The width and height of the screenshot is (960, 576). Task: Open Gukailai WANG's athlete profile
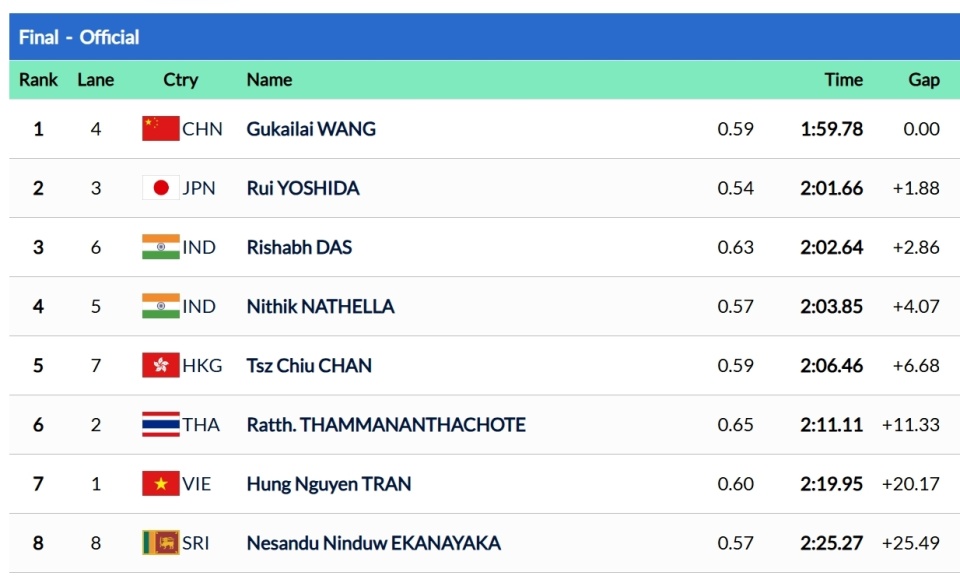[311, 129]
